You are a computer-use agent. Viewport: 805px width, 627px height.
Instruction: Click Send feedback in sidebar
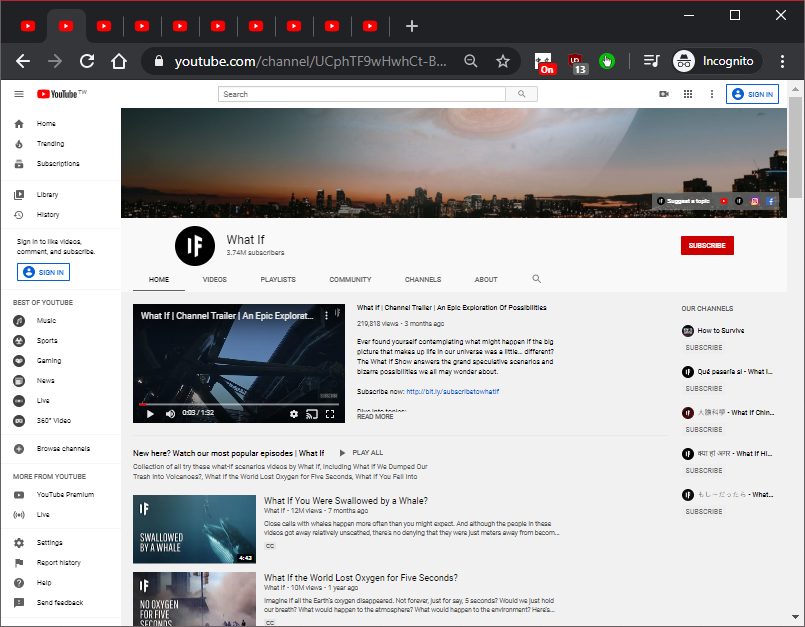(61, 603)
